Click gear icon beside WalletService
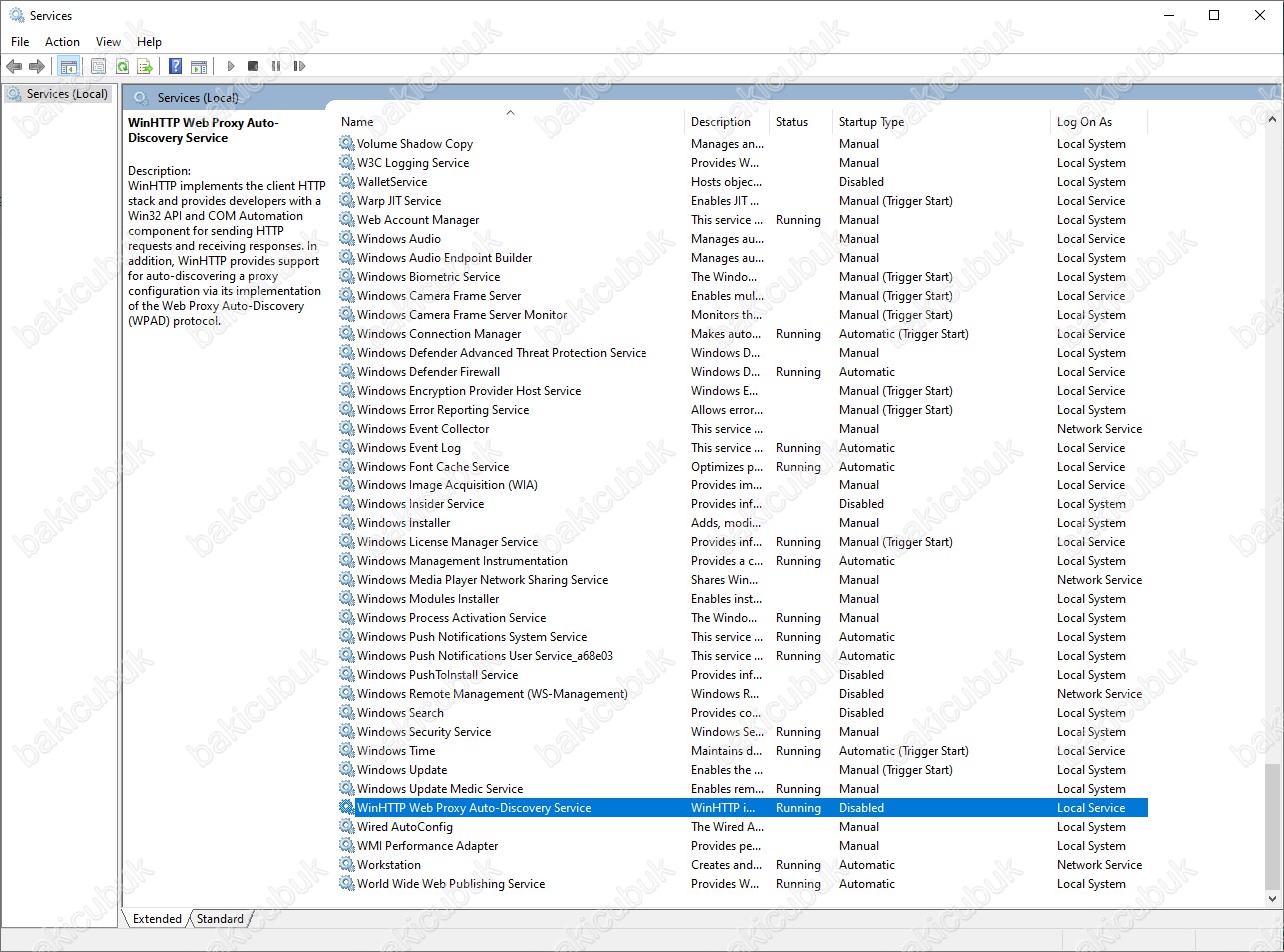This screenshot has width=1284, height=952. pos(347,182)
